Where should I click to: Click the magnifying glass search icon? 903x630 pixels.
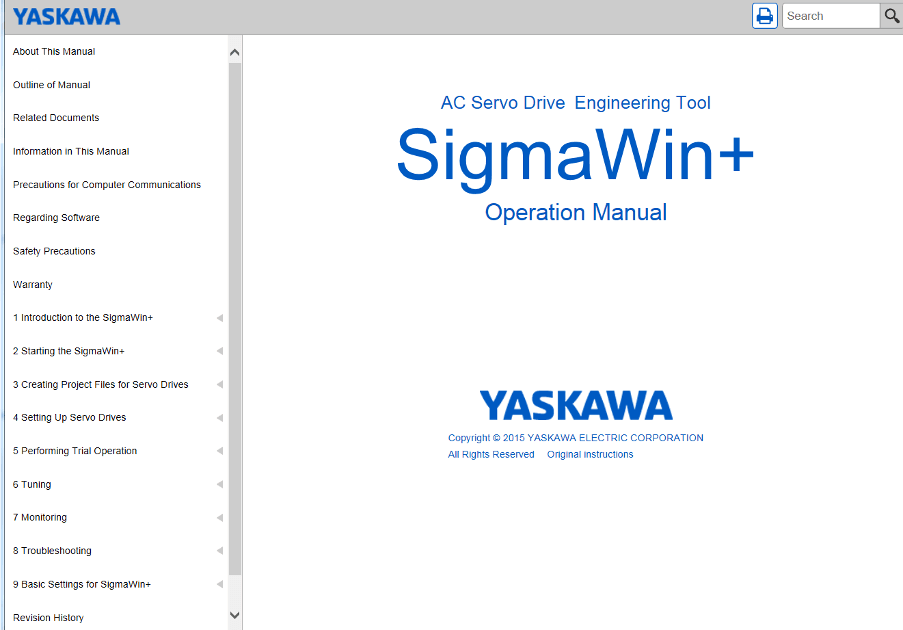[x=891, y=16]
